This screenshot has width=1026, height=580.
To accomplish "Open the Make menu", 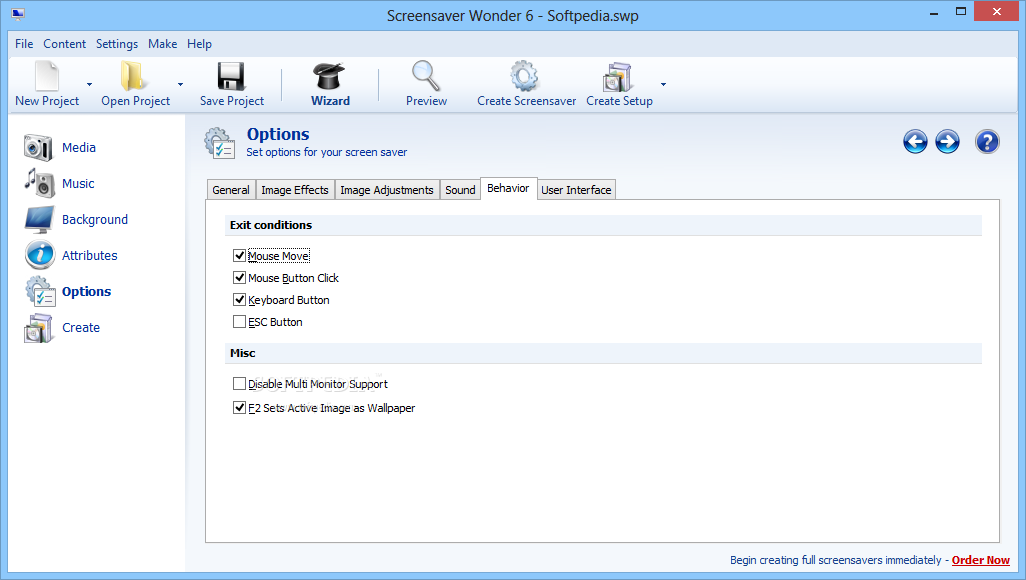I will [x=162, y=44].
